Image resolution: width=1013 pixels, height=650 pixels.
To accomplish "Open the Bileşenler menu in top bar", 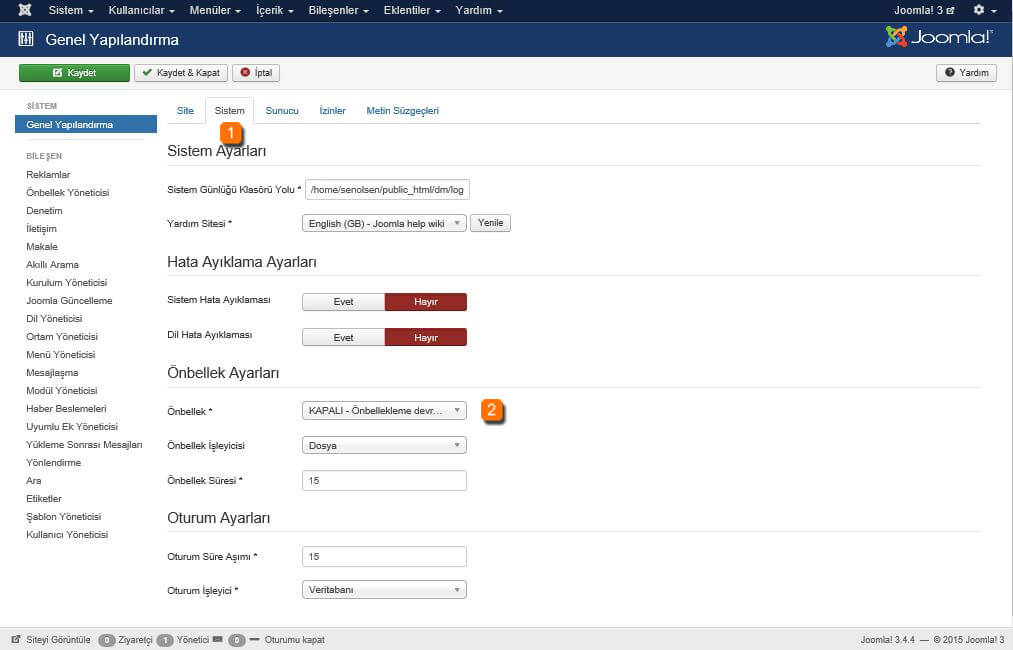I will coord(339,10).
